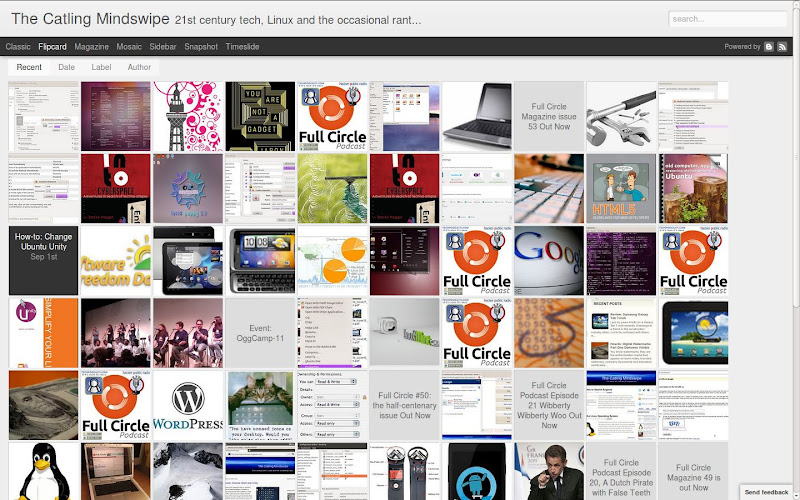This screenshot has height=500, width=800.
Task: Switch to the Magazine view
Action: coord(91,46)
